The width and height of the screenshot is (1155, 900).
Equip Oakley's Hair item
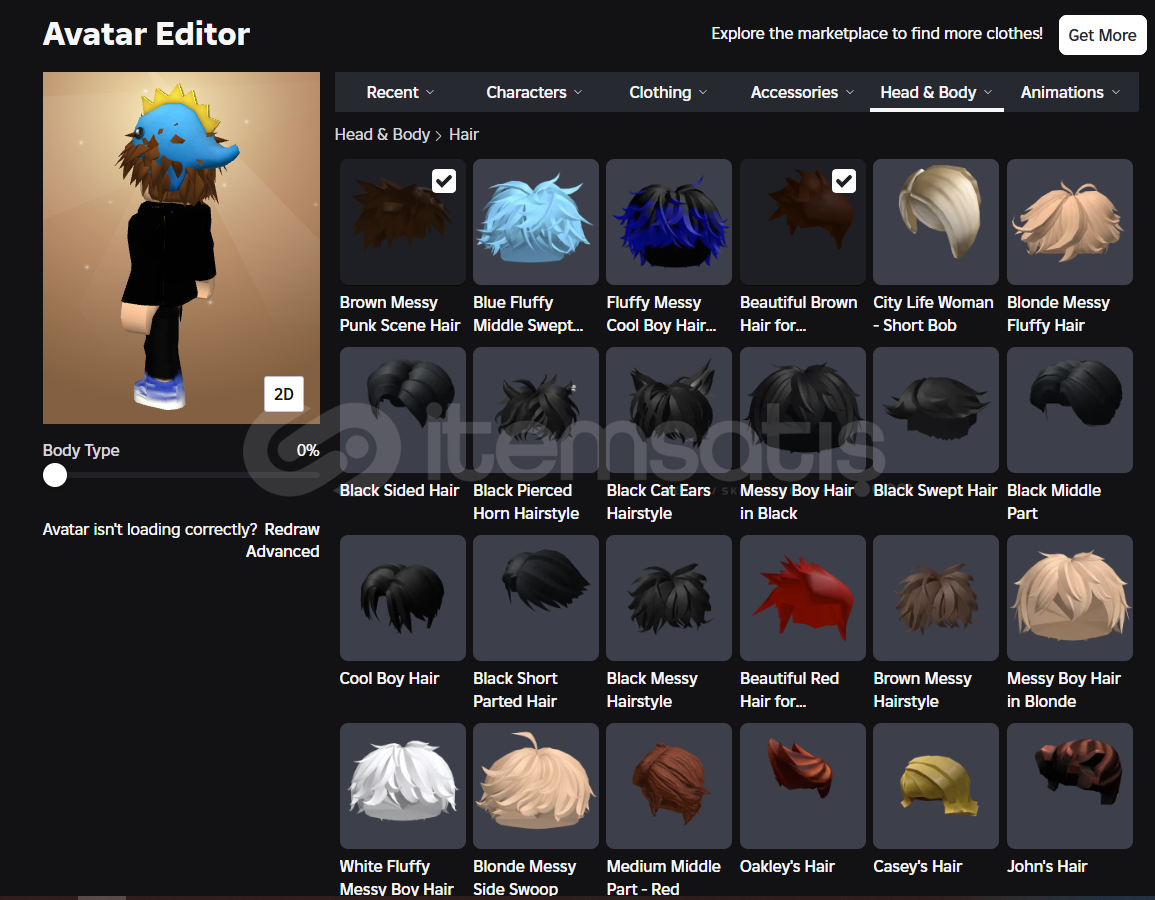tap(802, 785)
